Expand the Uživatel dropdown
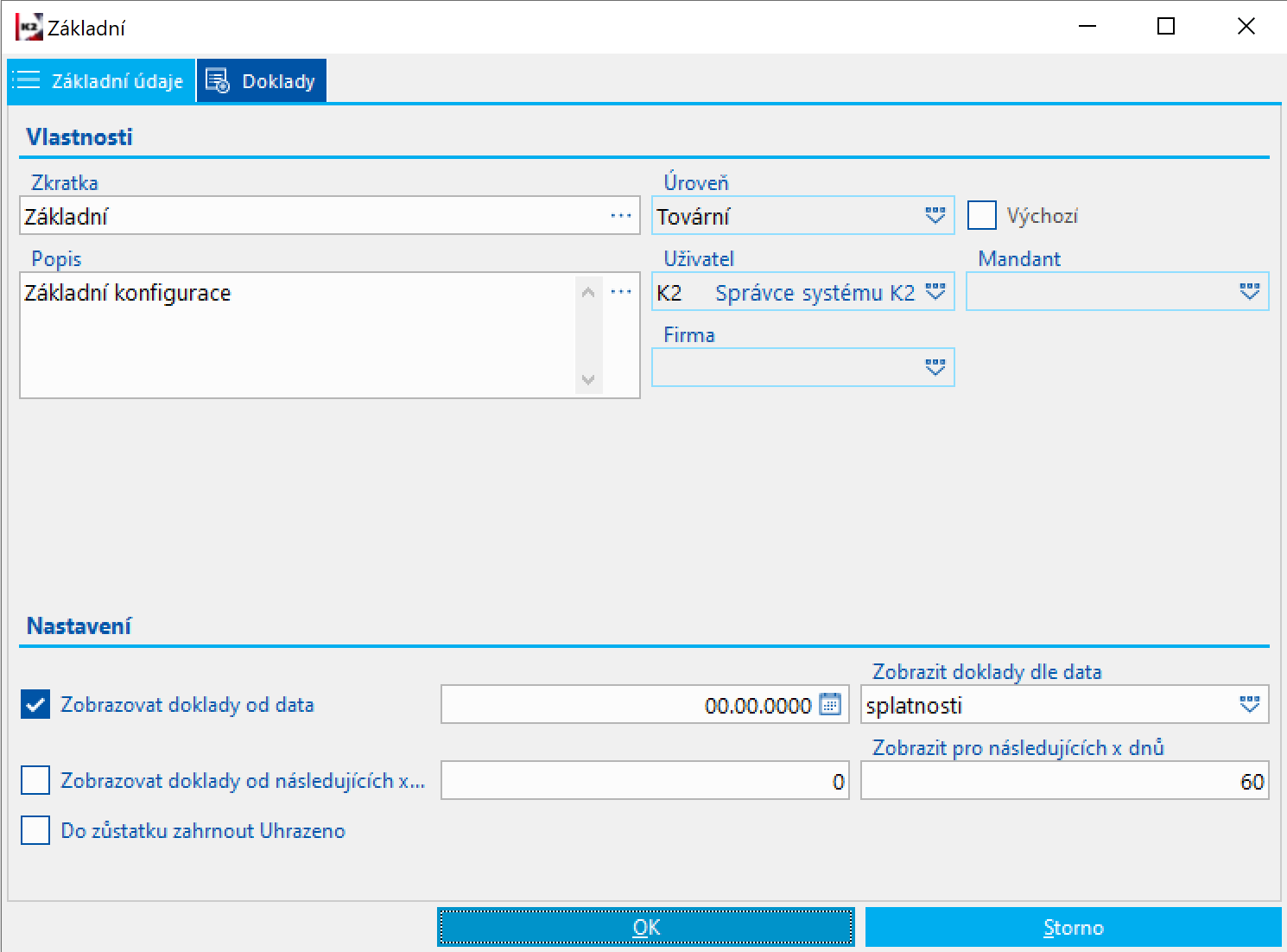The height and width of the screenshot is (952, 1287). [935, 292]
